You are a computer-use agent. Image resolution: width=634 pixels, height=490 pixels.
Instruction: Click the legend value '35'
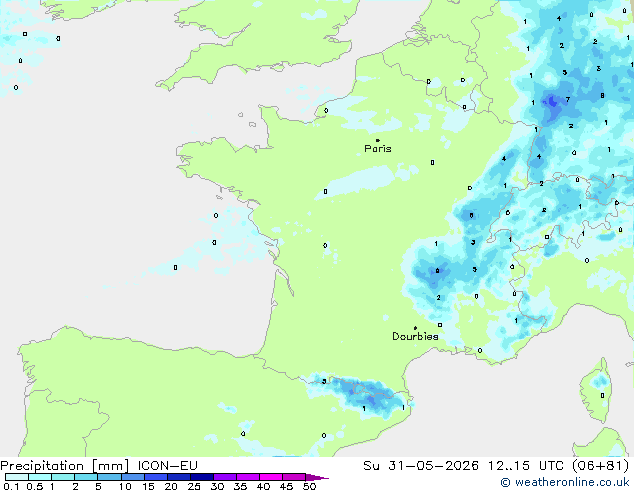(240, 486)
